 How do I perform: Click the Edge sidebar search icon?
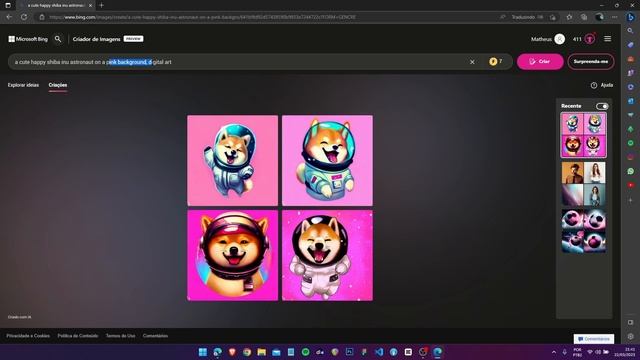pyautogui.click(x=631, y=31)
